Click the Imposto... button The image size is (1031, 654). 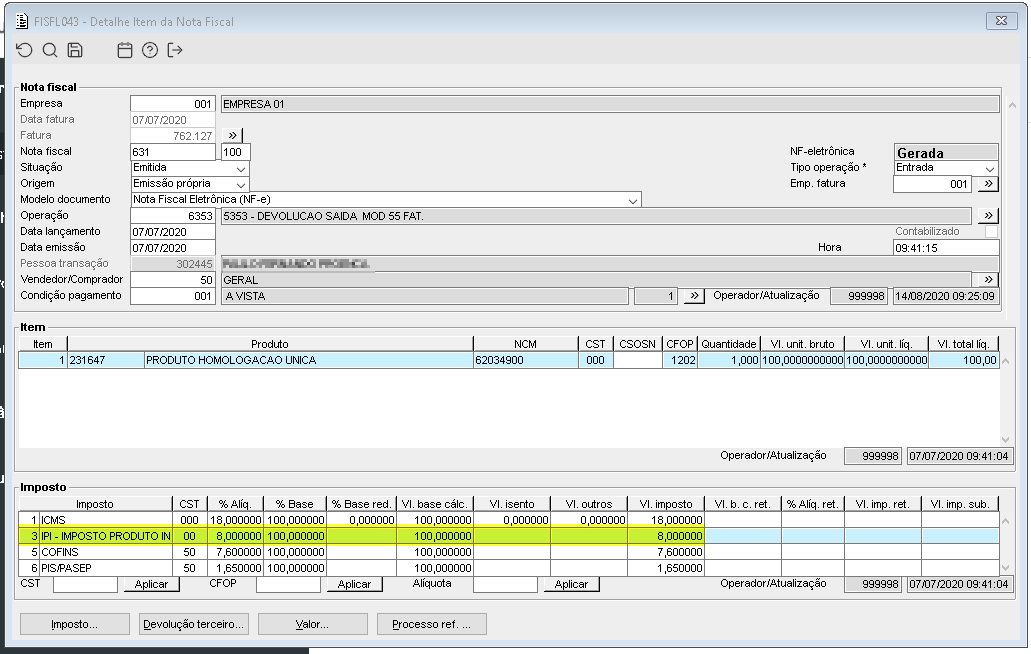pos(74,624)
